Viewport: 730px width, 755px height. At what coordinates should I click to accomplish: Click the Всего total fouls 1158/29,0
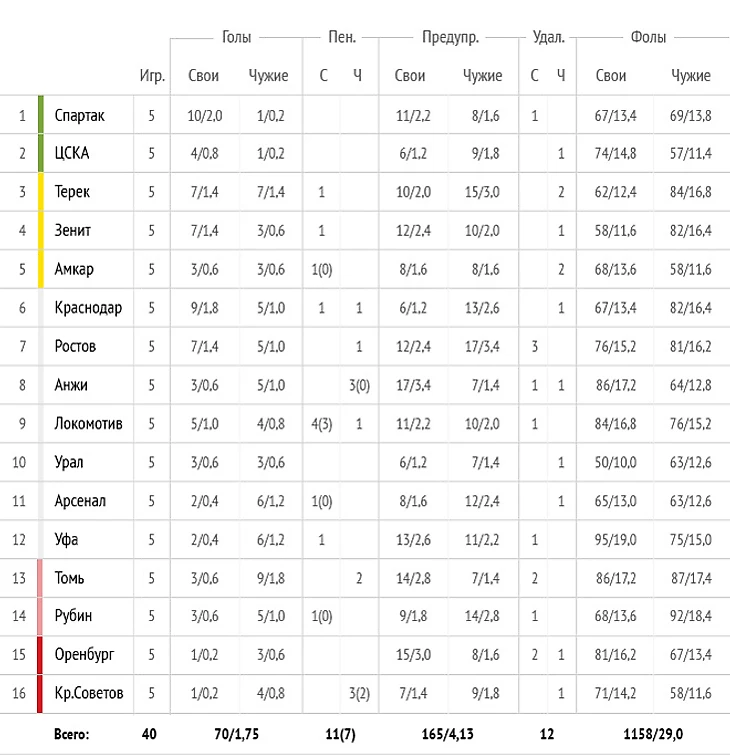653,734
